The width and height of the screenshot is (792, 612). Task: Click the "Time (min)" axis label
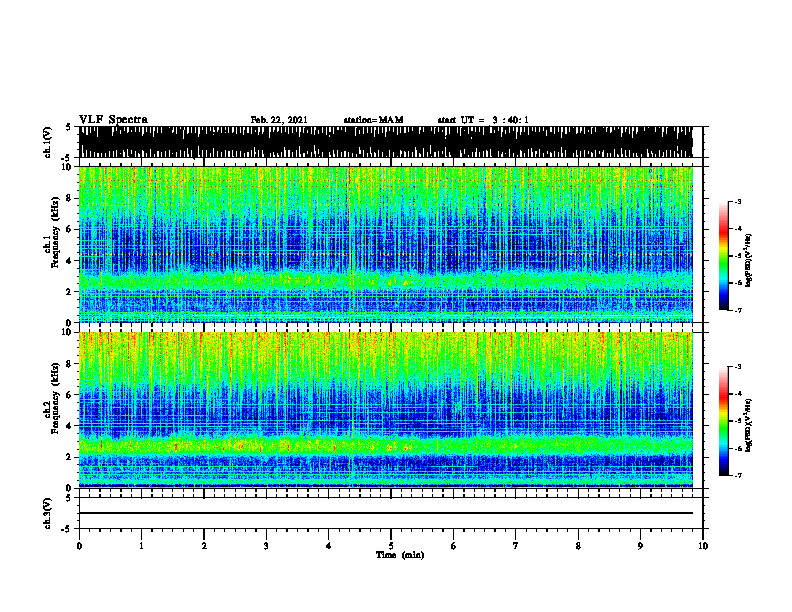400,555
